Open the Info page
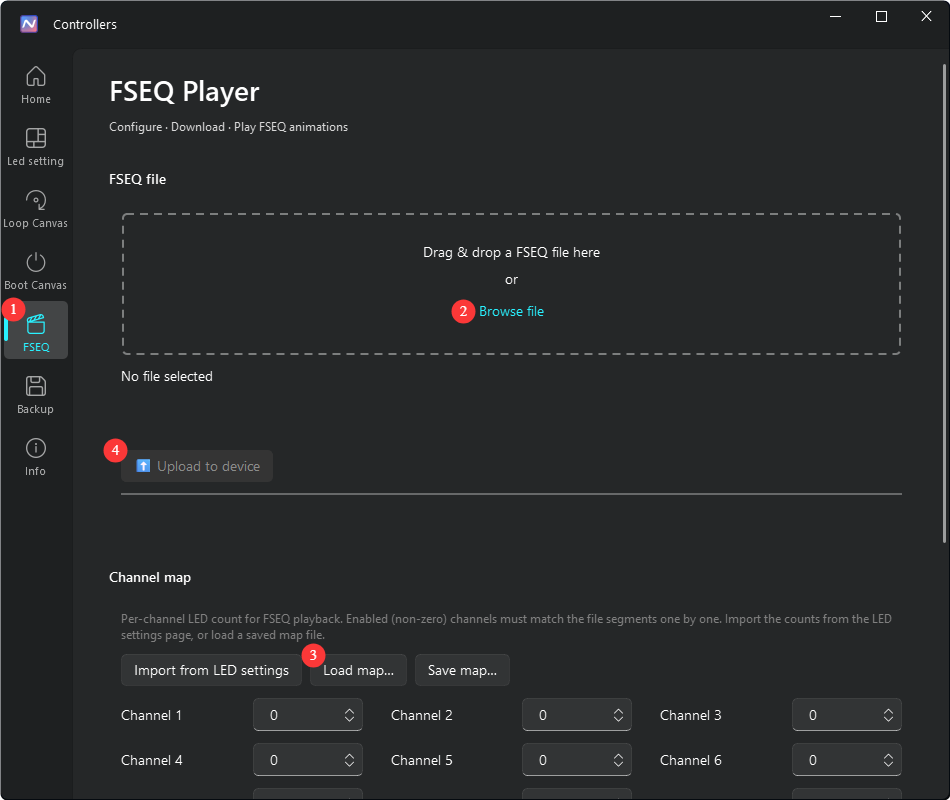 click(x=36, y=457)
